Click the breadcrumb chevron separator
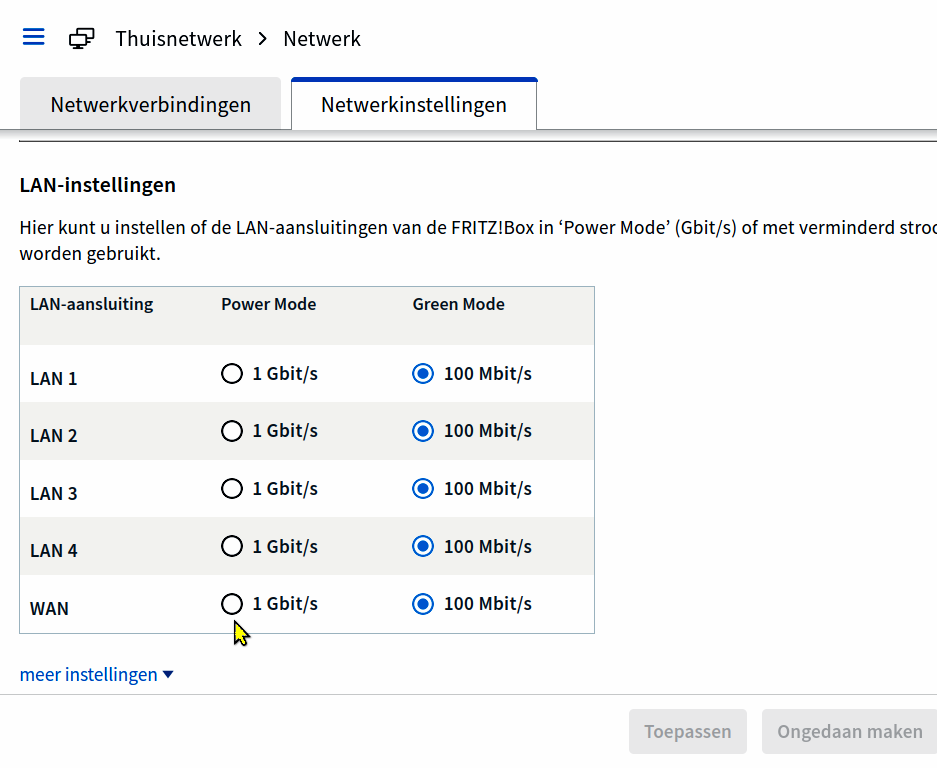This screenshot has width=937, height=768. (263, 39)
